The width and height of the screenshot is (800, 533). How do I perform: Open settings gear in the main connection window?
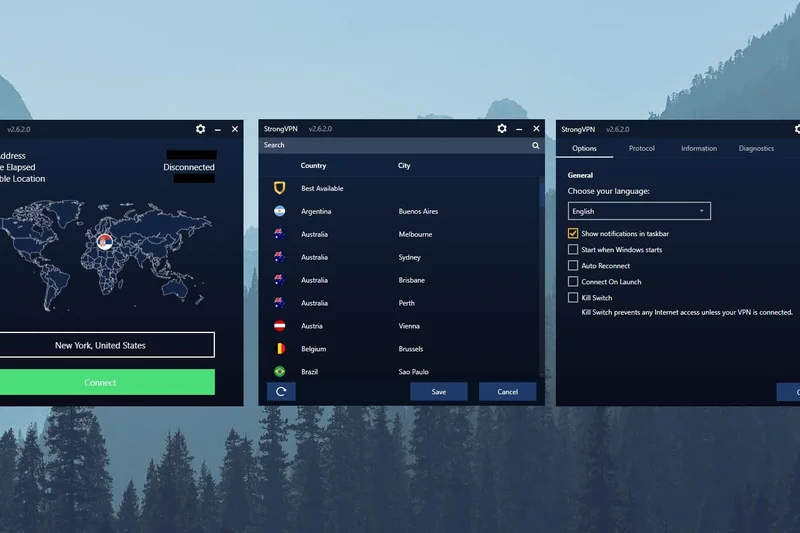pyautogui.click(x=201, y=129)
